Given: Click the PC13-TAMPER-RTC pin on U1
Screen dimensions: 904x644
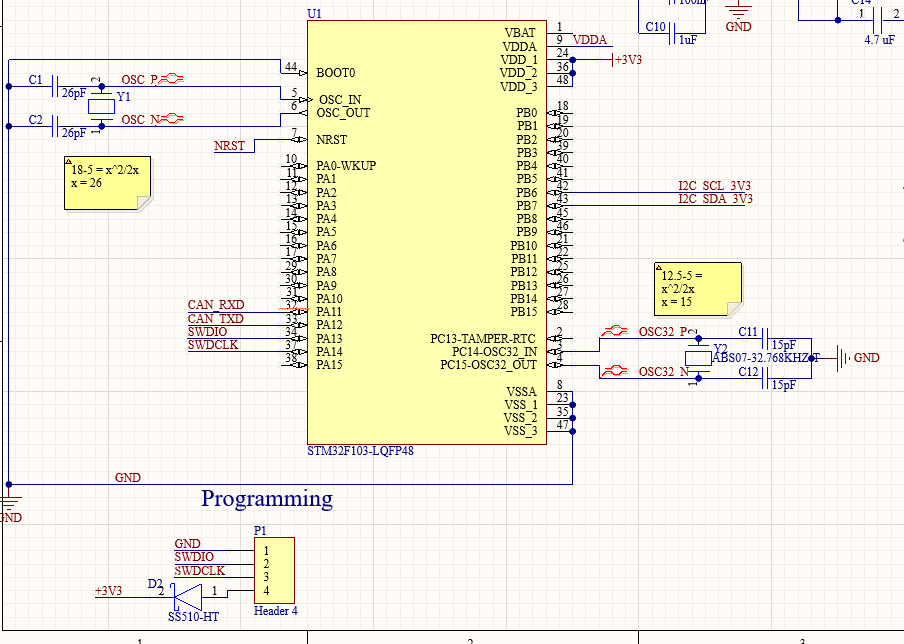Looking at the screenshot, I should pos(559,338).
